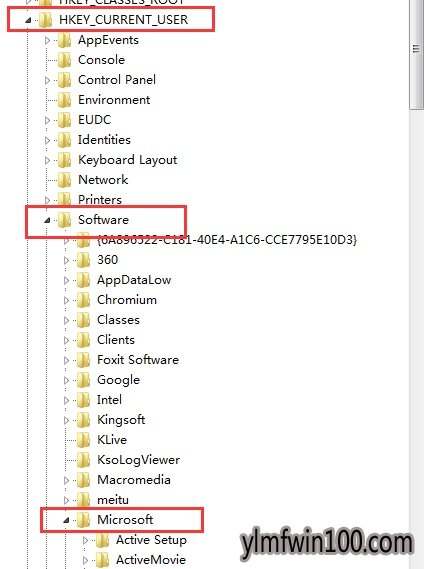Select the CCE7795E10D3 GUID key
The width and height of the screenshot is (424, 569).
point(227,240)
